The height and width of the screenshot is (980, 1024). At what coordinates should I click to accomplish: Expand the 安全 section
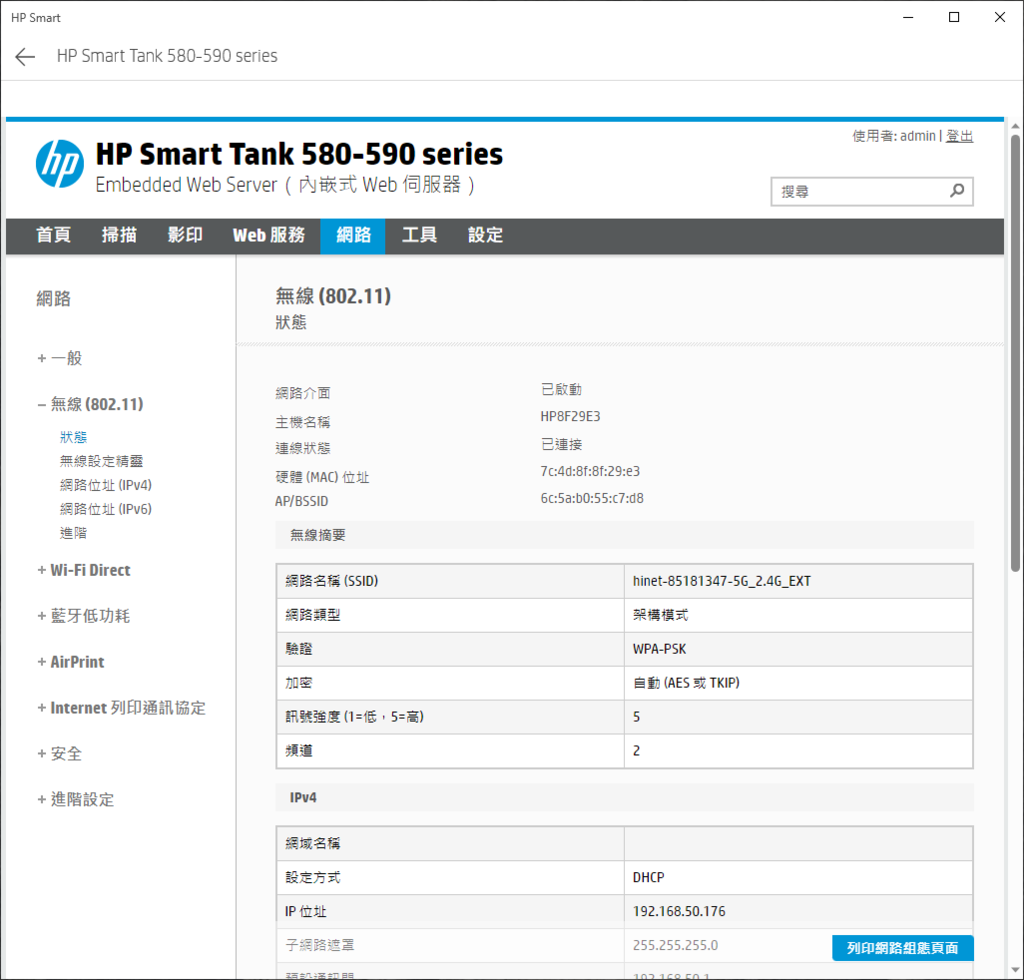coord(60,753)
